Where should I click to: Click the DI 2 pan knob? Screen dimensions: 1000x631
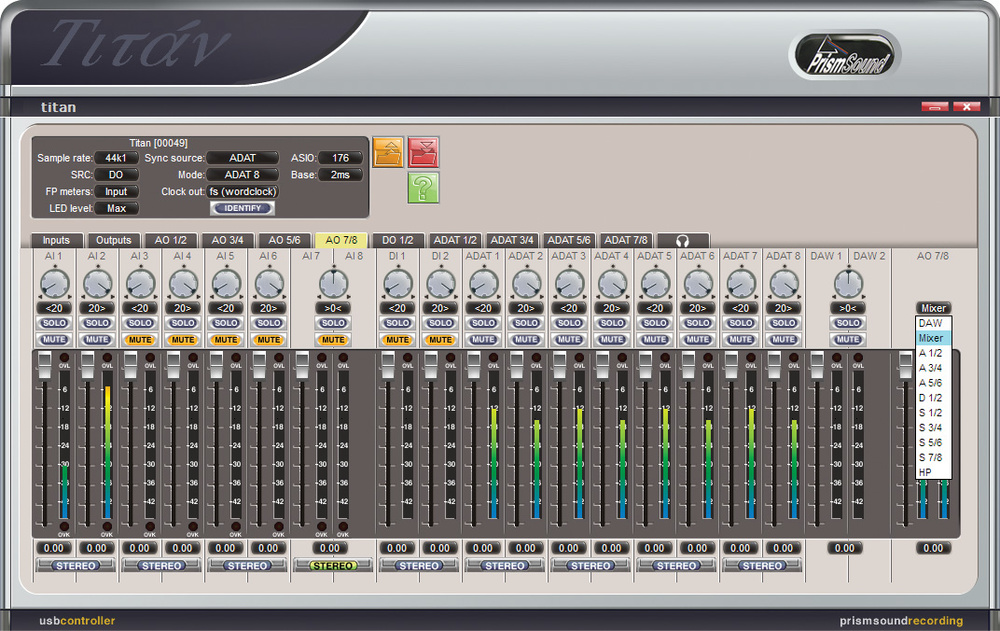440,284
